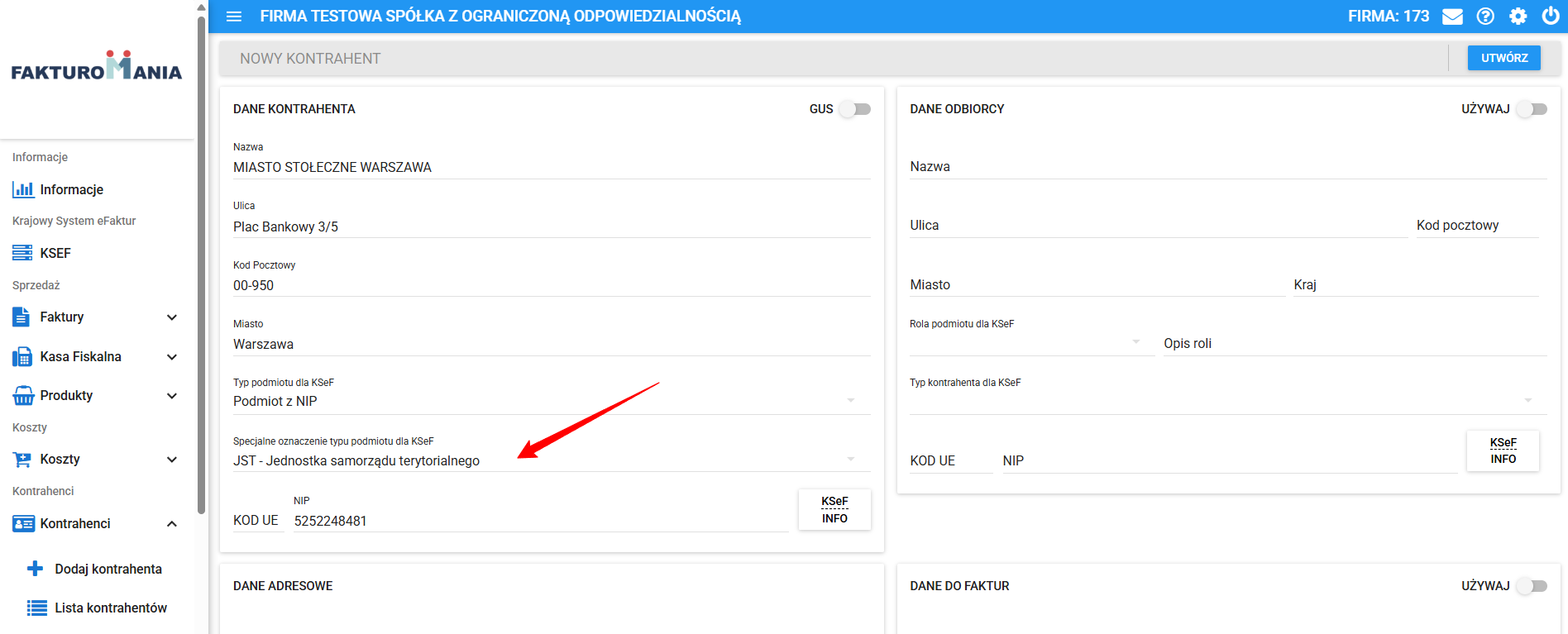
Task: Click the Fakturomania logo
Action: (97, 66)
